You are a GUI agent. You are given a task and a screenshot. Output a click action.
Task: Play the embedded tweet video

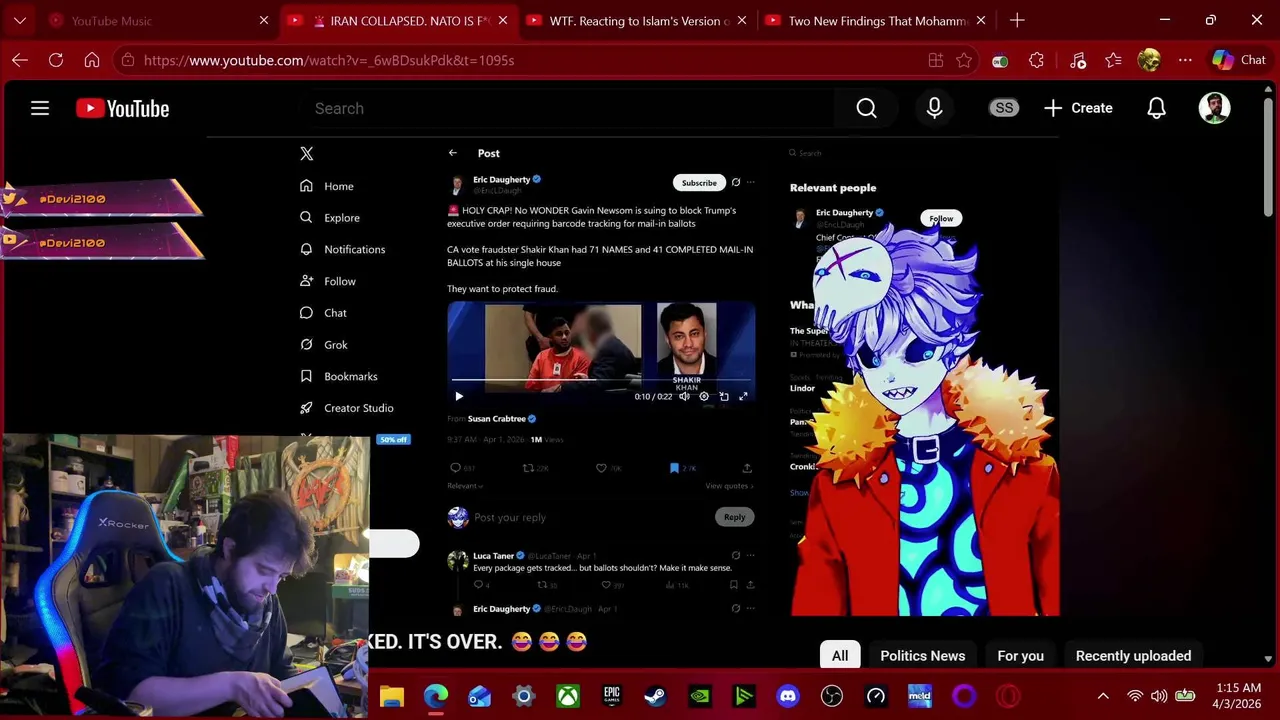pyautogui.click(x=459, y=397)
